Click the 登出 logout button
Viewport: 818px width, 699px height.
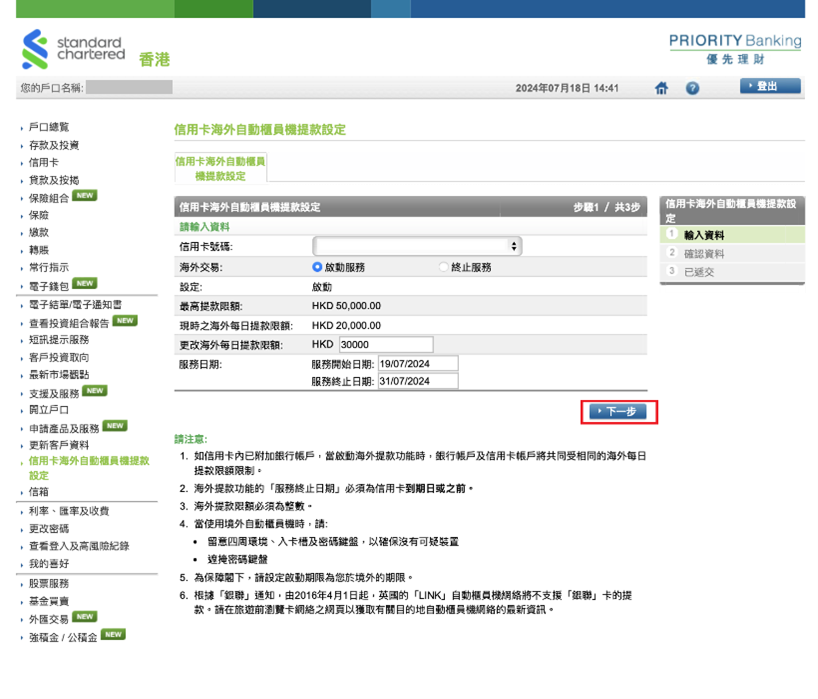(x=771, y=87)
